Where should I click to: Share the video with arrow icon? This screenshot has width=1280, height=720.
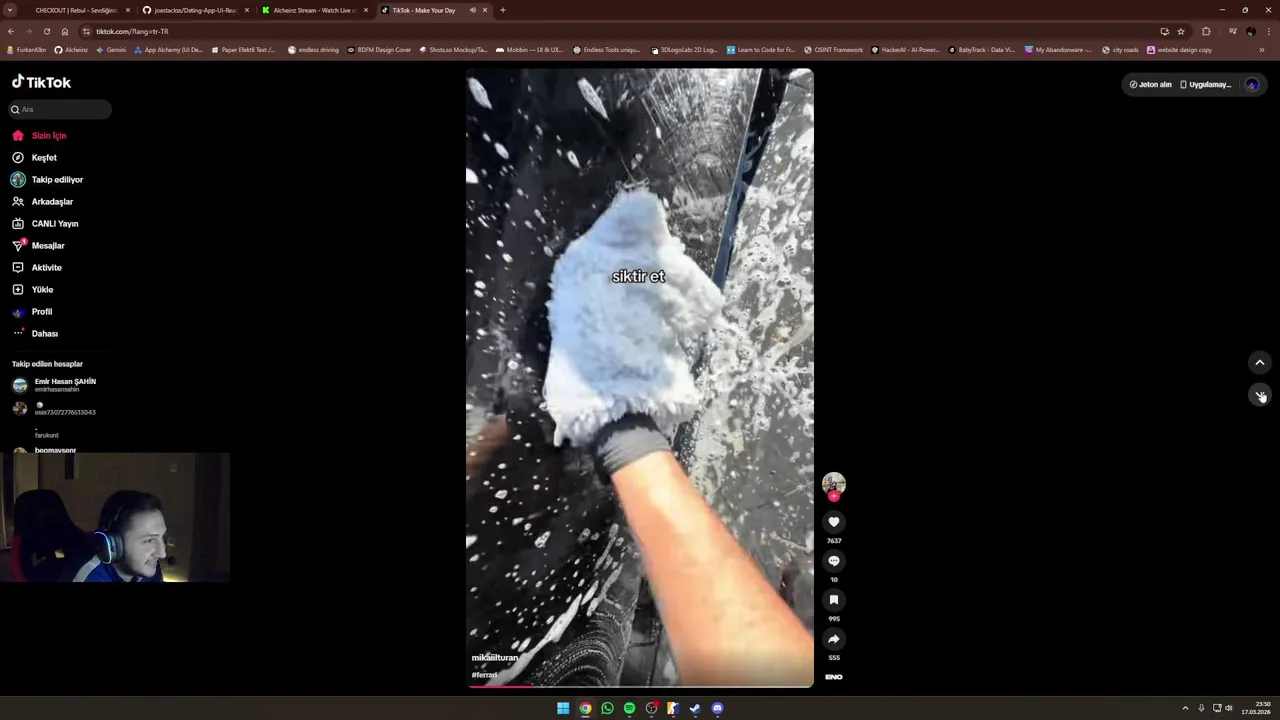click(x=834, y=639)
